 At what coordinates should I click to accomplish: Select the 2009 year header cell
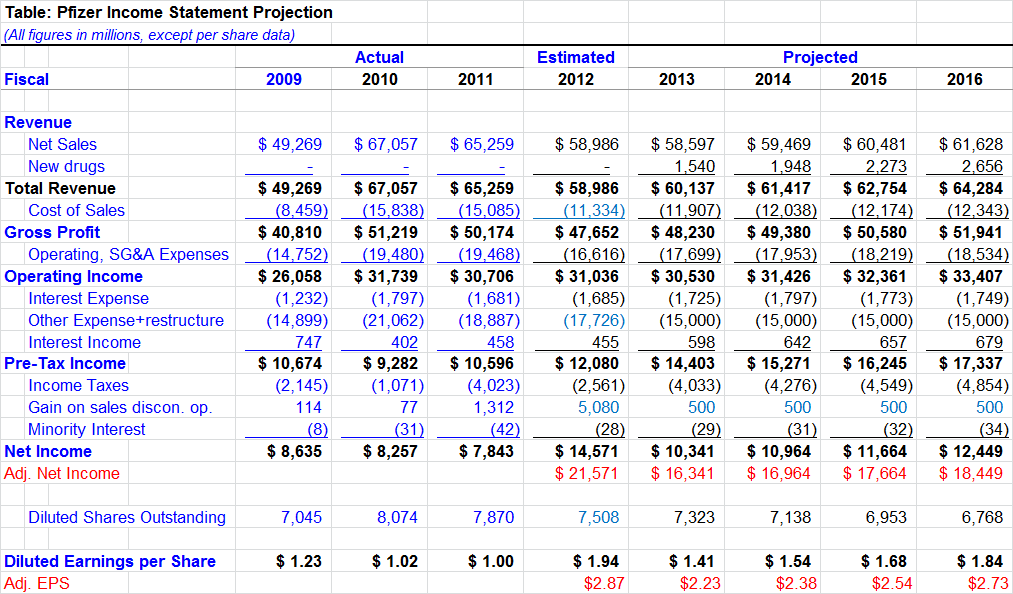[284, 79]
